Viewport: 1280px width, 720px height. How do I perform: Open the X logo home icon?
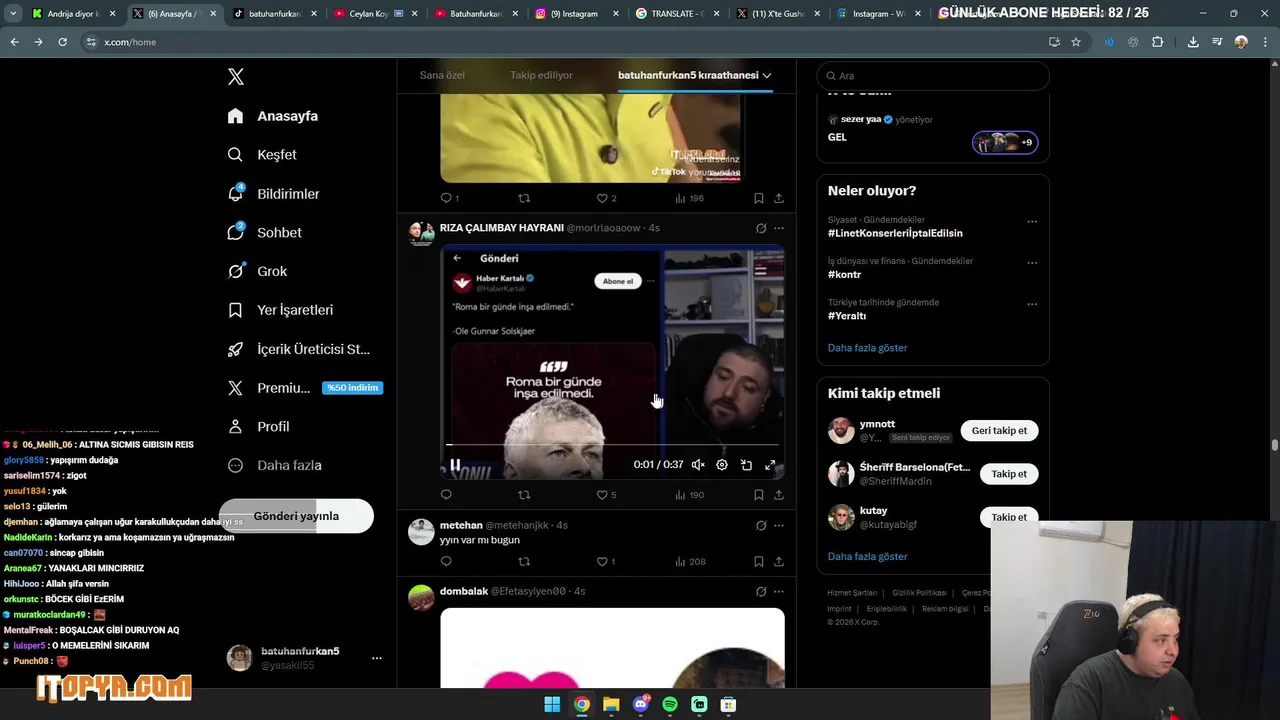tap(236, 77)
